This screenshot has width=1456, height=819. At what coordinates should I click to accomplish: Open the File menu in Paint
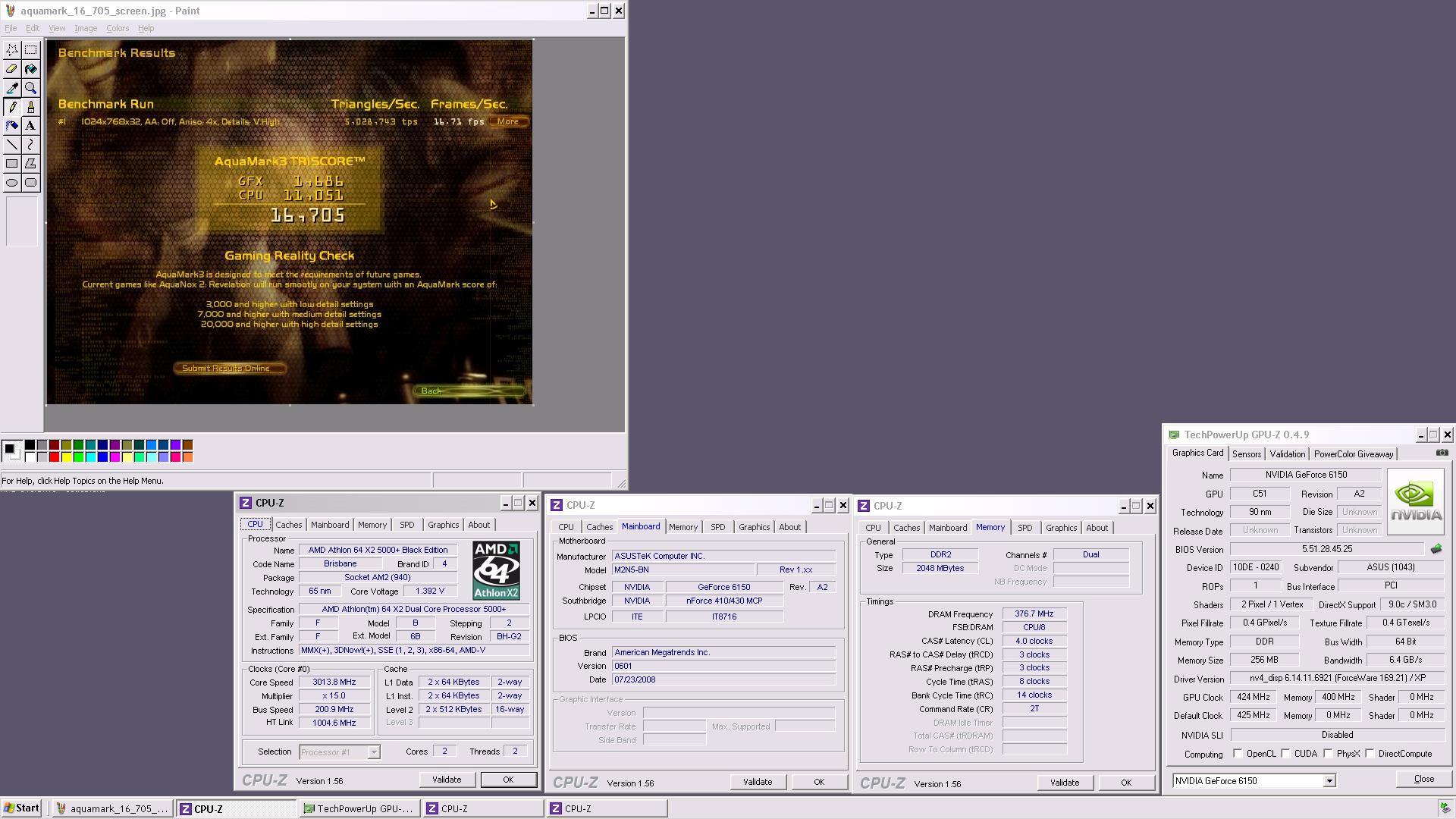tap(11, 28)
